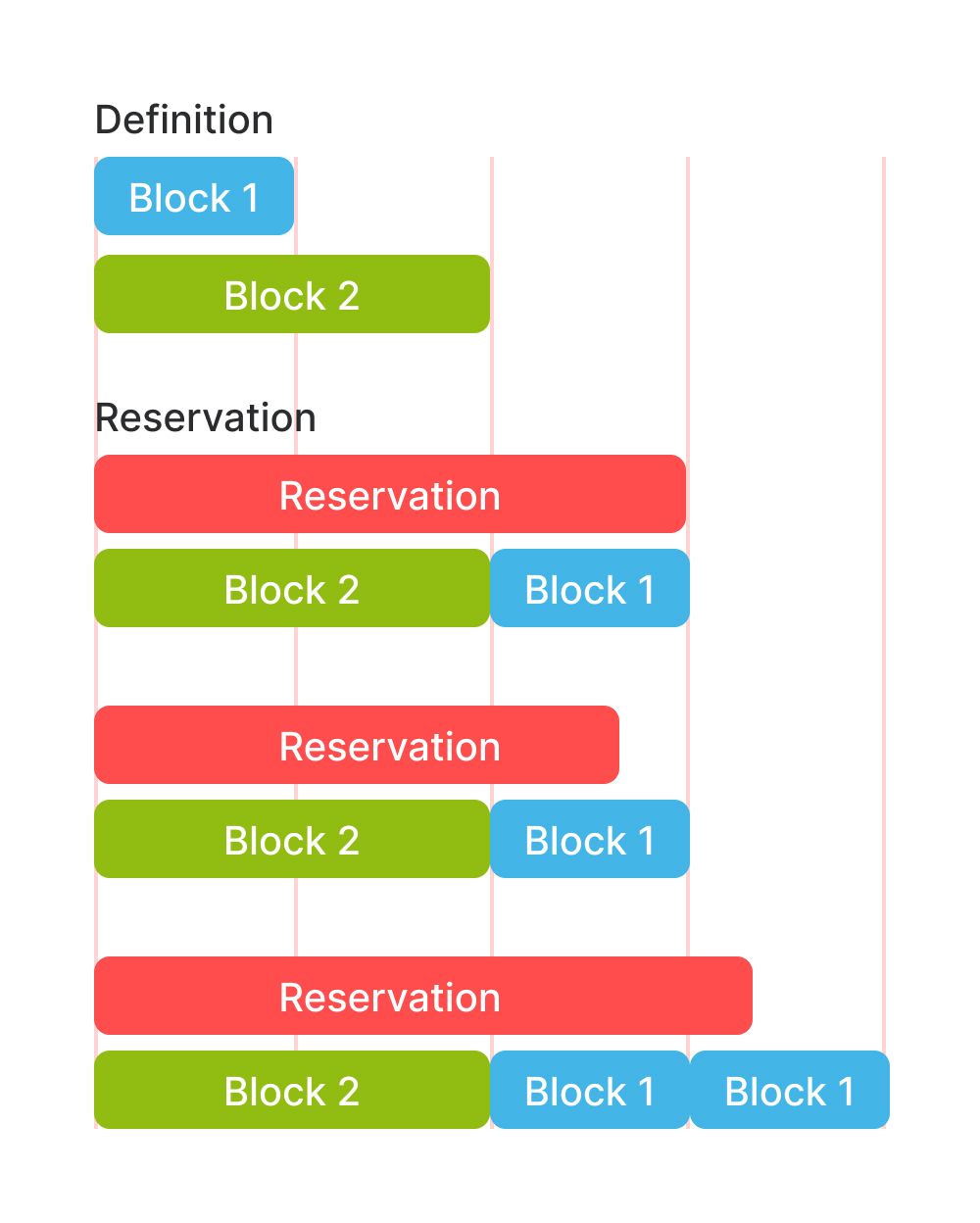Click the Definition heading text
Viewport: 980px width, 1223px height.
tap(183, 121)
